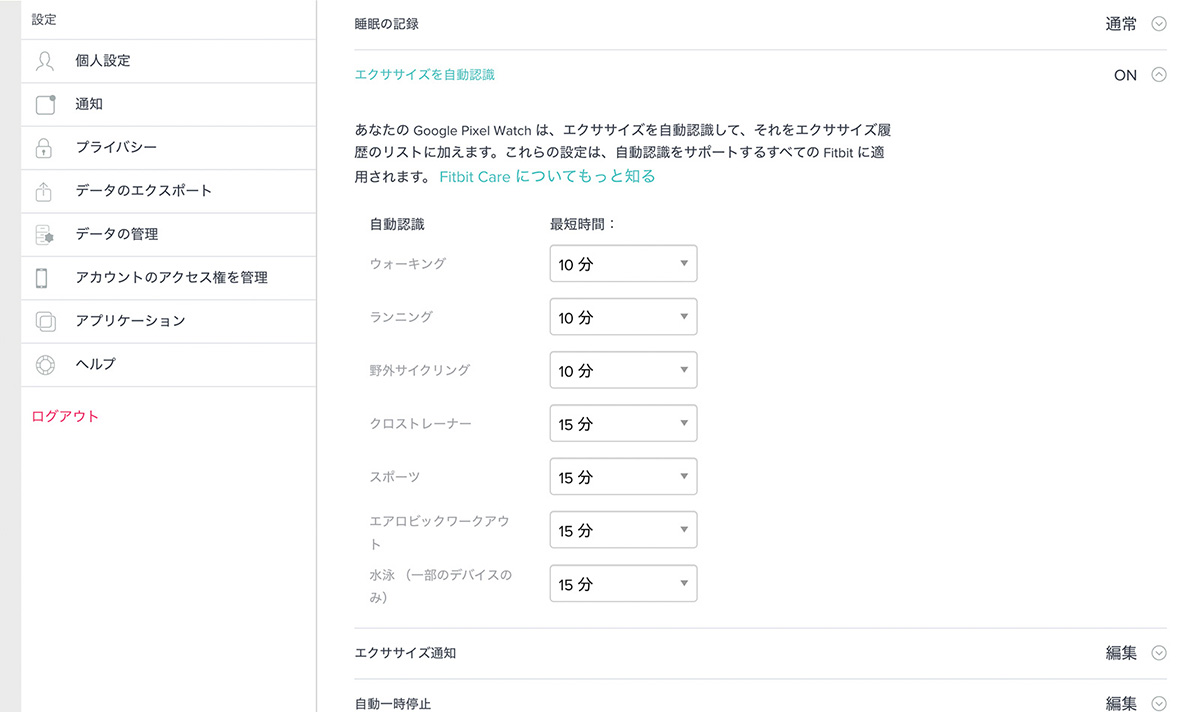The height and width of the screenshot is (712, 1200).
Task: Expand the 睡眠の記録 chevron
Action: click(x=1159, y=24)
